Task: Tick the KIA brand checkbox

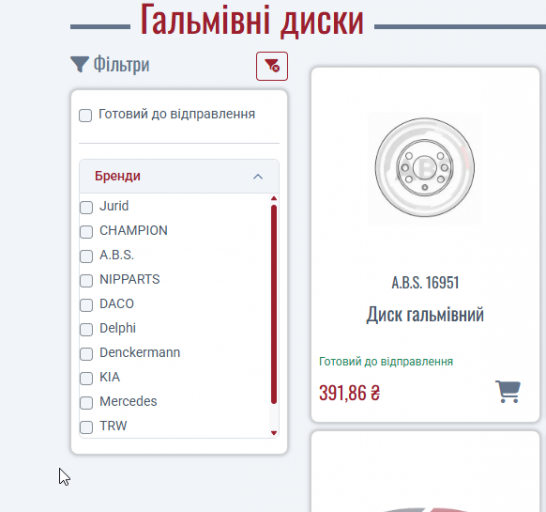Action: coord(86,378)
